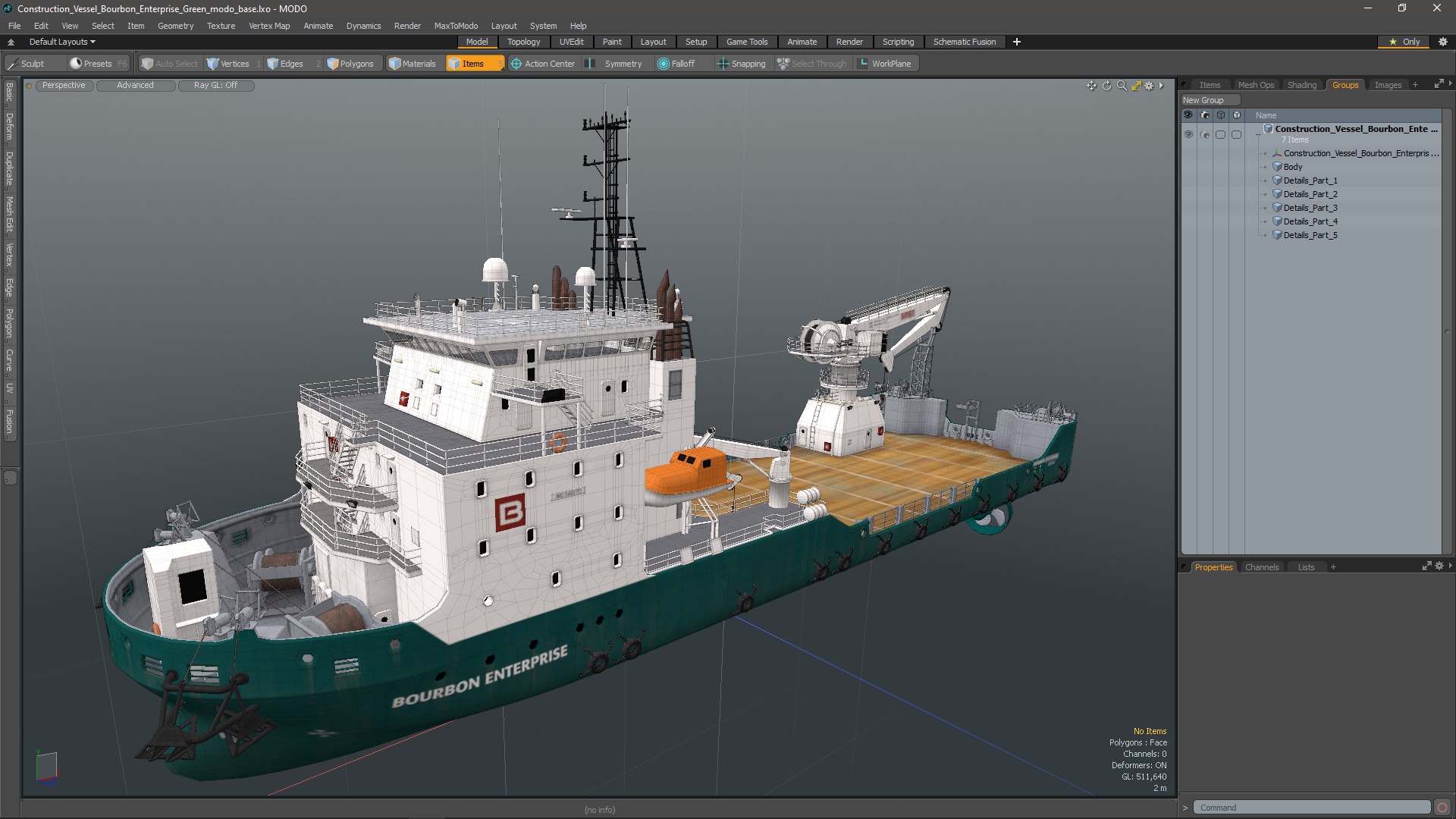The height and width of the screenshot is (819, 1456).
Task: Click the Properties panel gear icon
Action: point(1439,566)
